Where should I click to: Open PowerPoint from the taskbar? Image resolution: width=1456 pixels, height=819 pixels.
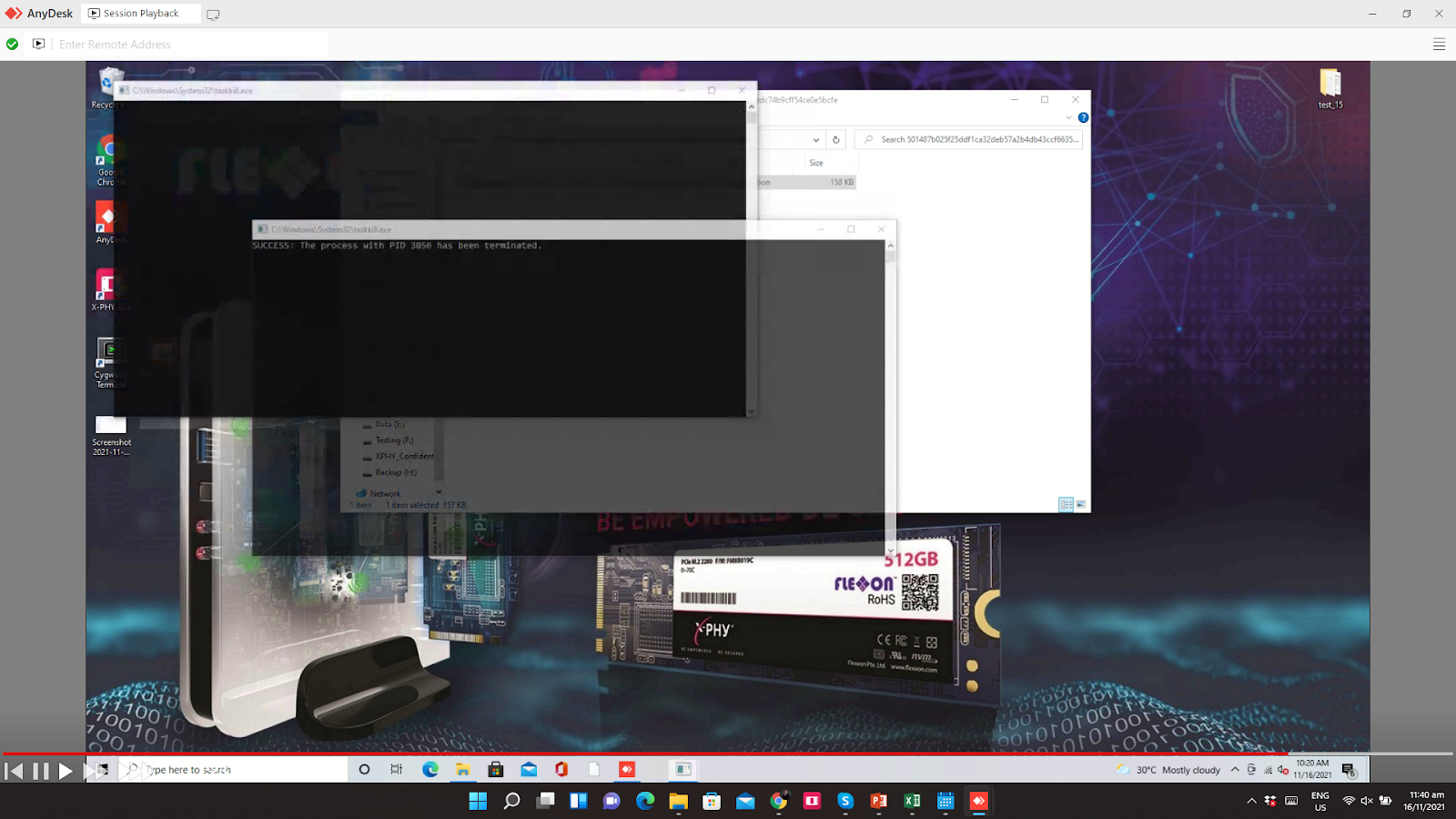tap(879, 801)
